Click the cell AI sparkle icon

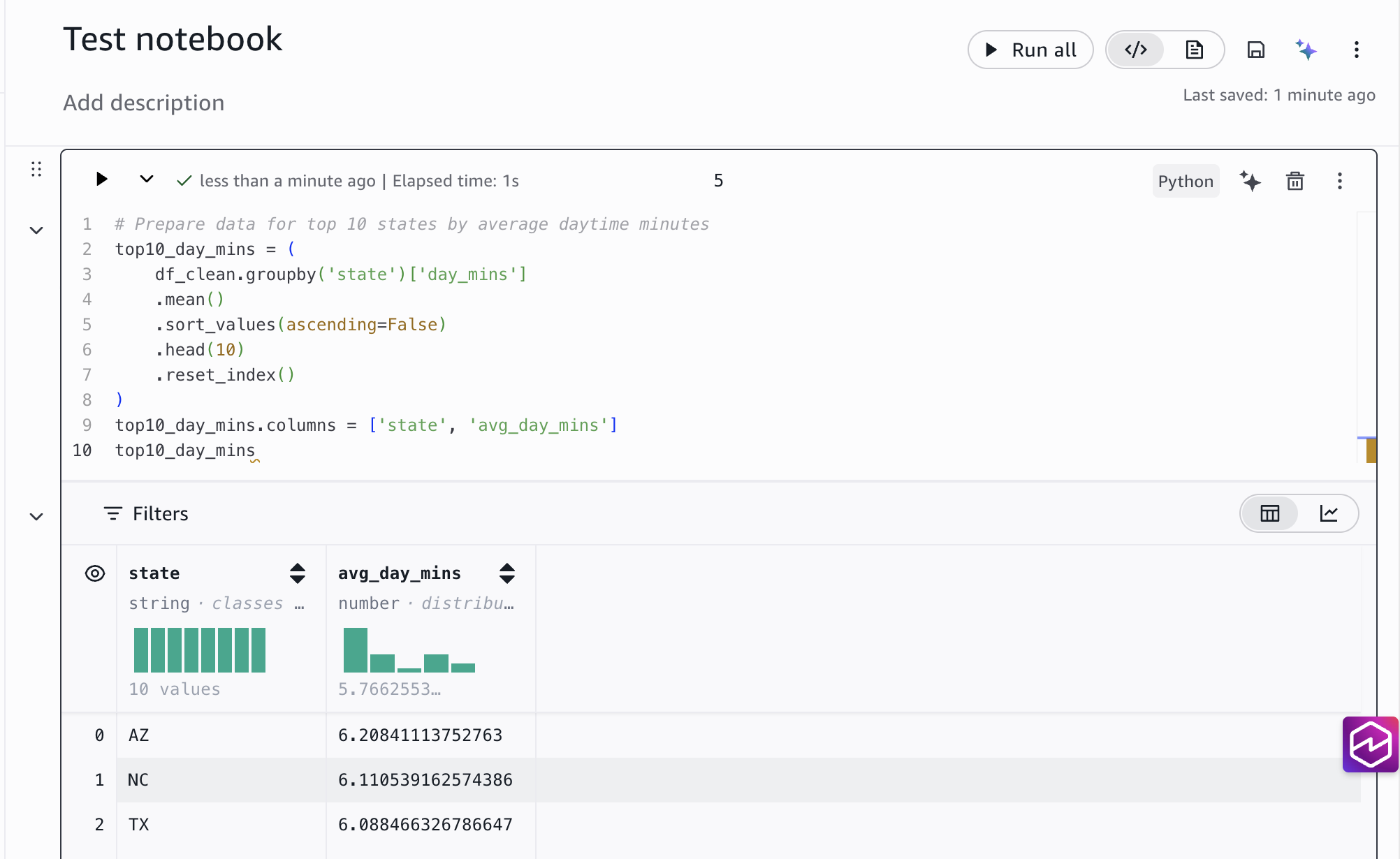pos(1250,181)
